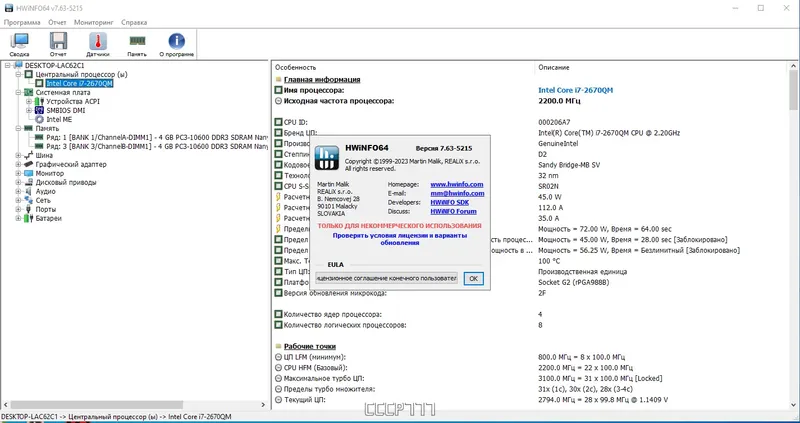Click the green icon beside Имя процессора
The width and height of the screenshot is (800, 423).
pyautogui.click(x=278, y=90)
